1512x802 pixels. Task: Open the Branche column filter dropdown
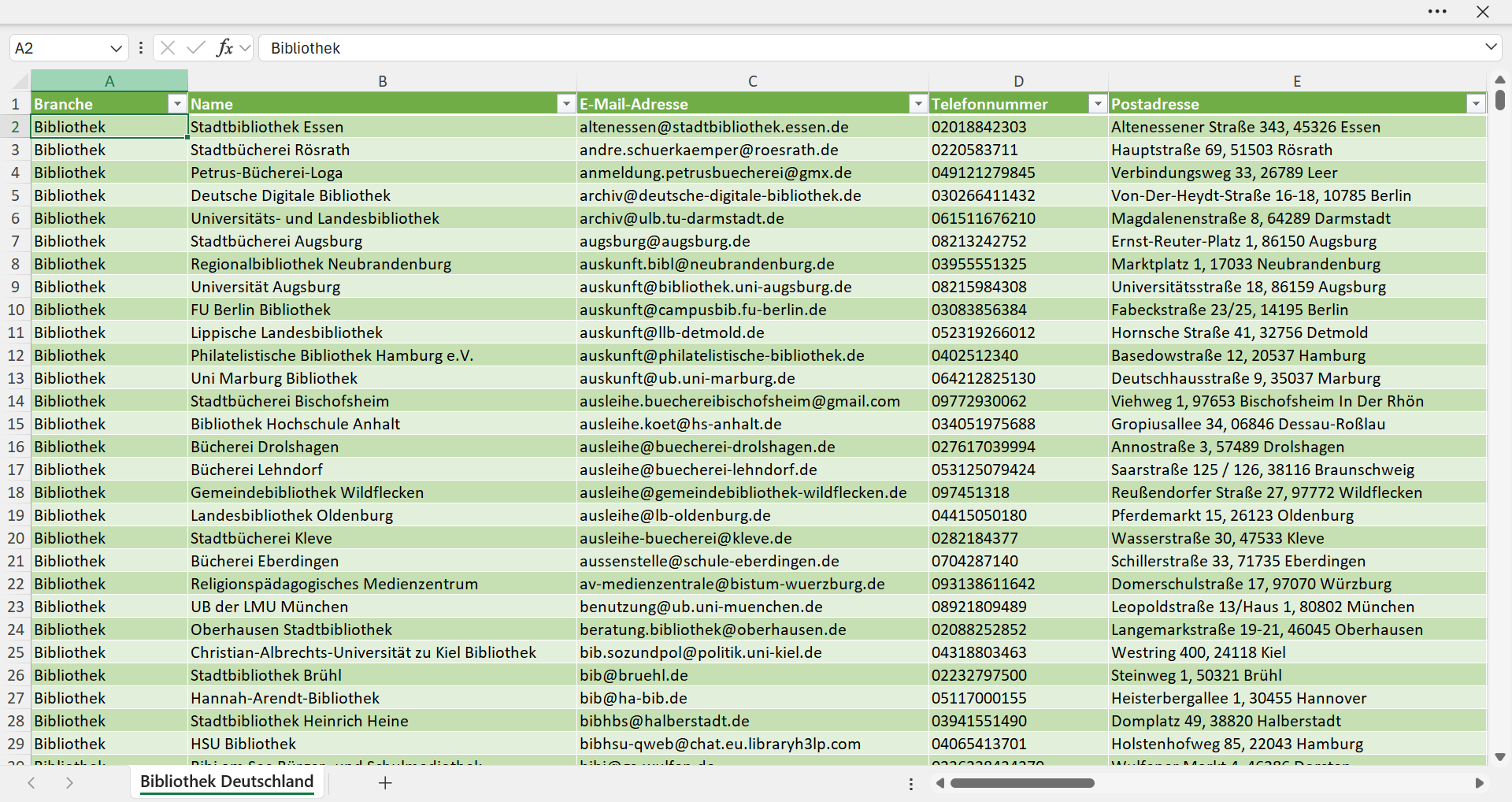pos(177,104)
